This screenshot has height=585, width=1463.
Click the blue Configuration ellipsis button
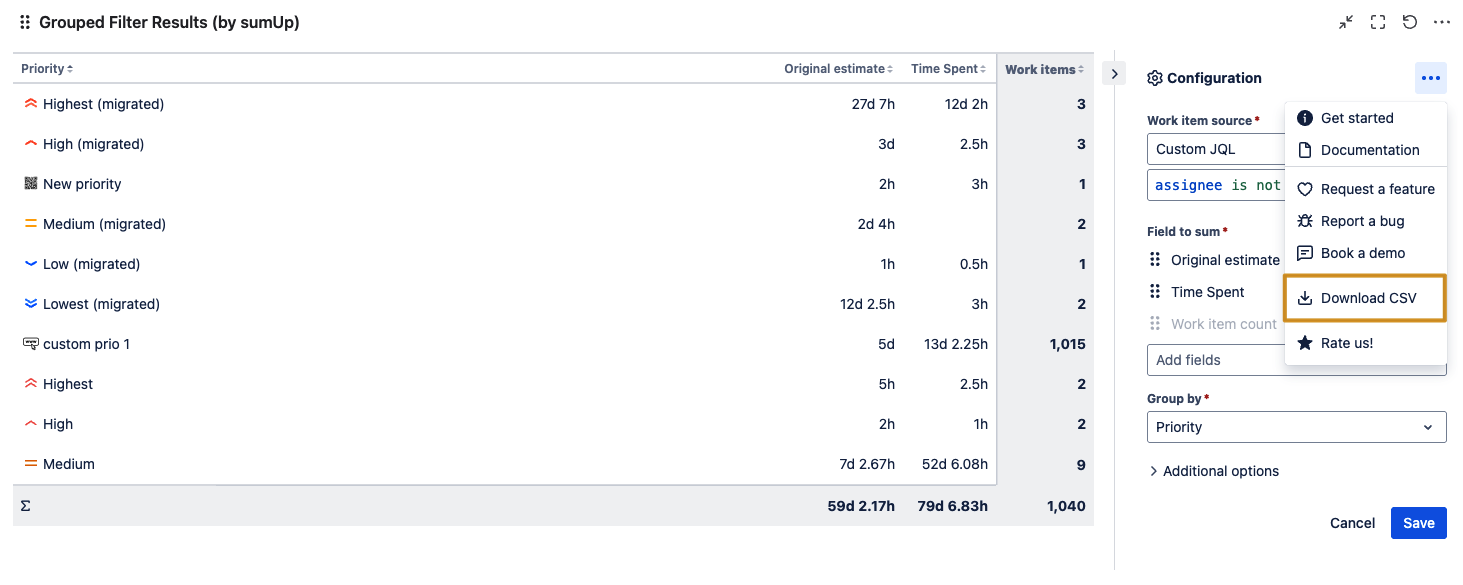click(x=1430, y=78)
